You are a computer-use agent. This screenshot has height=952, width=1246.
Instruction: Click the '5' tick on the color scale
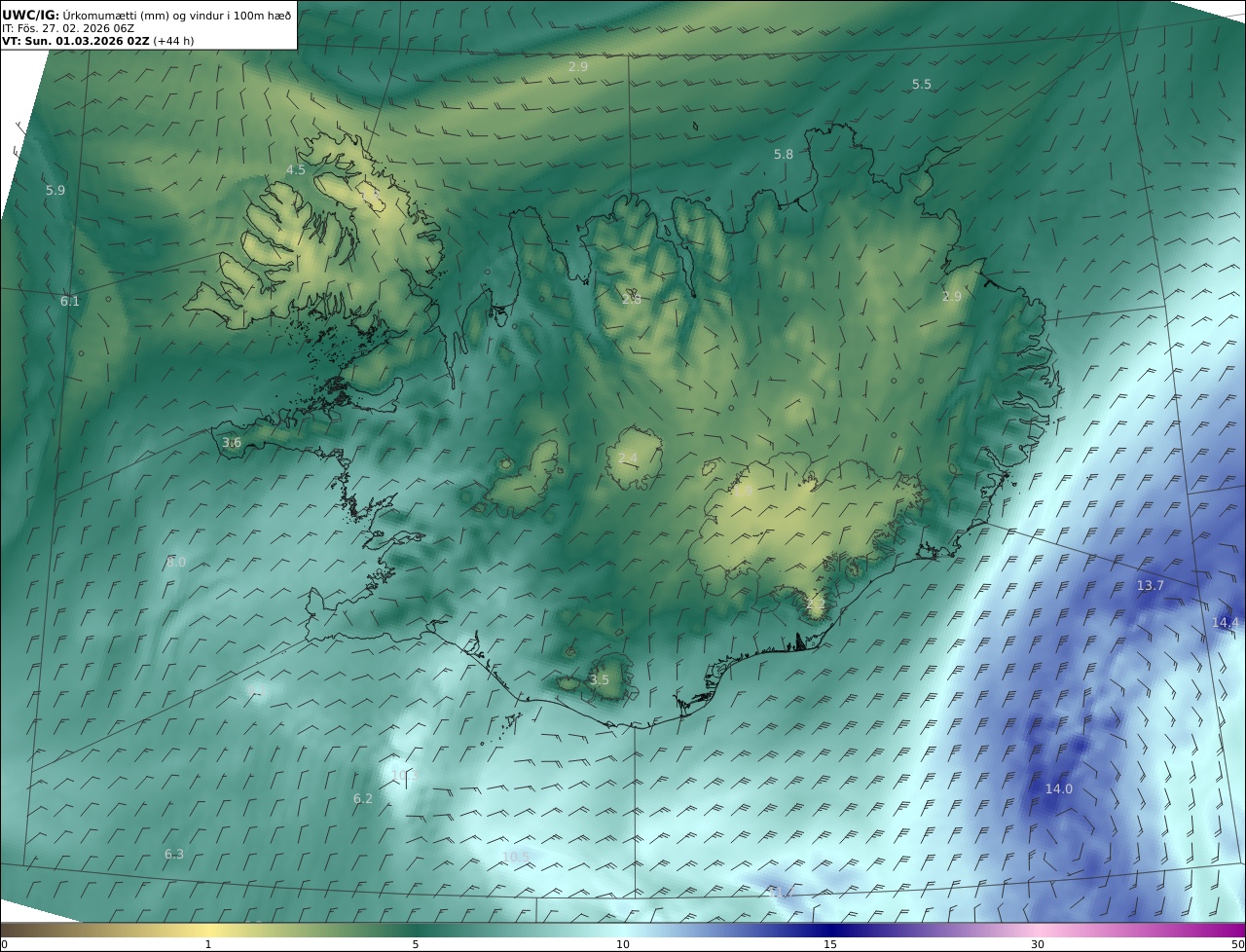coord(416,944)
